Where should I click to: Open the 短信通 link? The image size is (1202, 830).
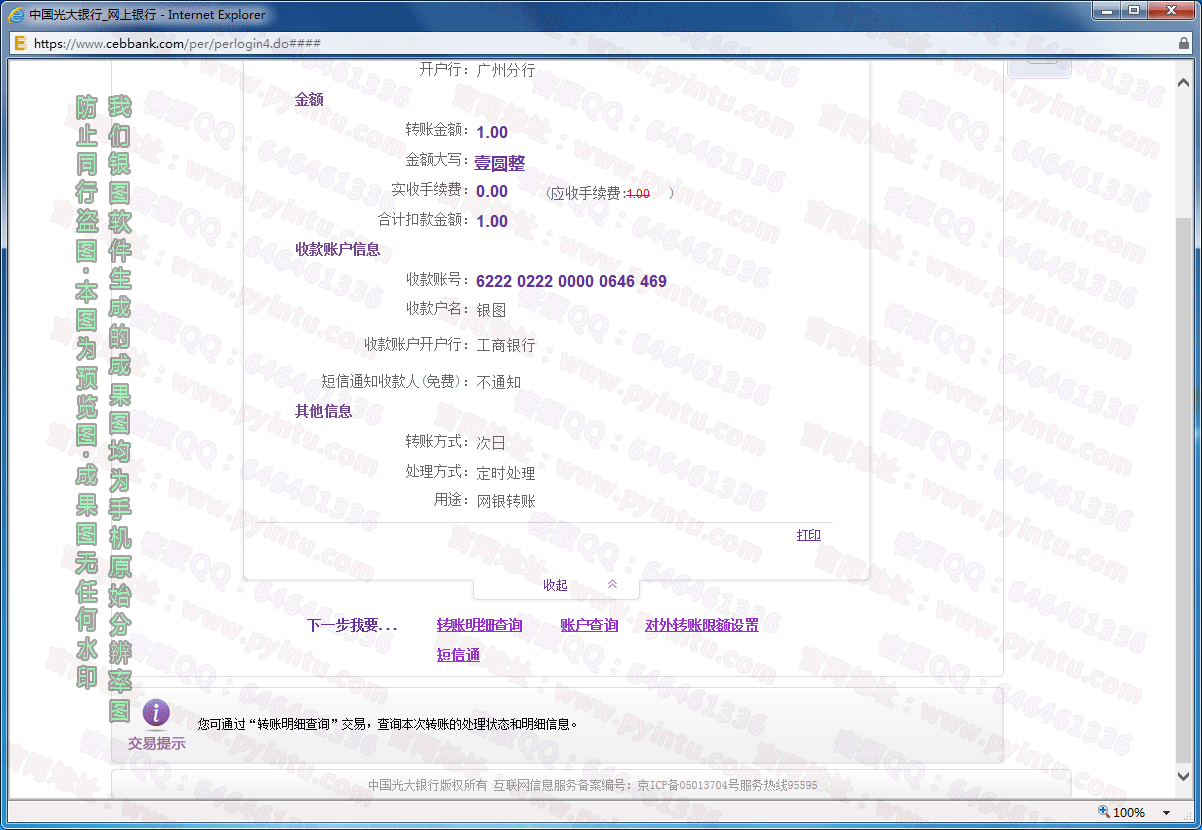(x=458, y=655)
